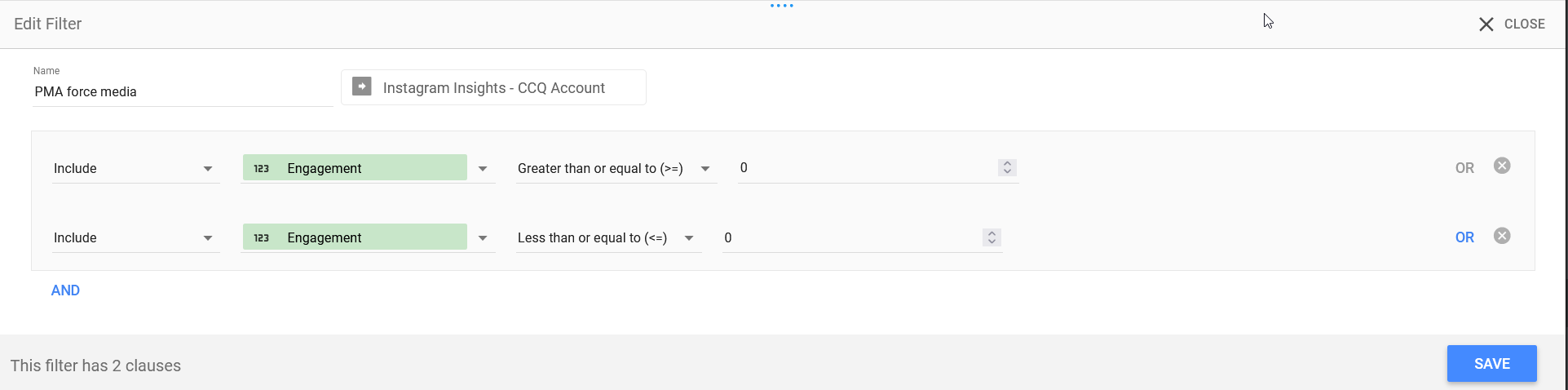This screenshot has height=390, width=1568.
Task: Add an AND clause
Action: tap(65, 290)
